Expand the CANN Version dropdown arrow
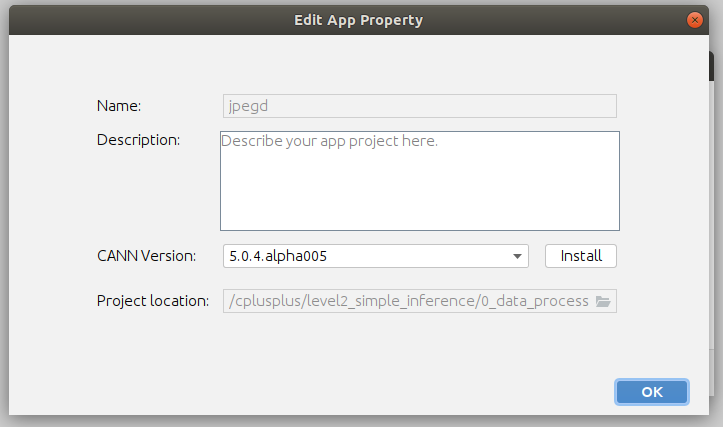This screenshot has height=427, width=723. click(x=518, y=256)
